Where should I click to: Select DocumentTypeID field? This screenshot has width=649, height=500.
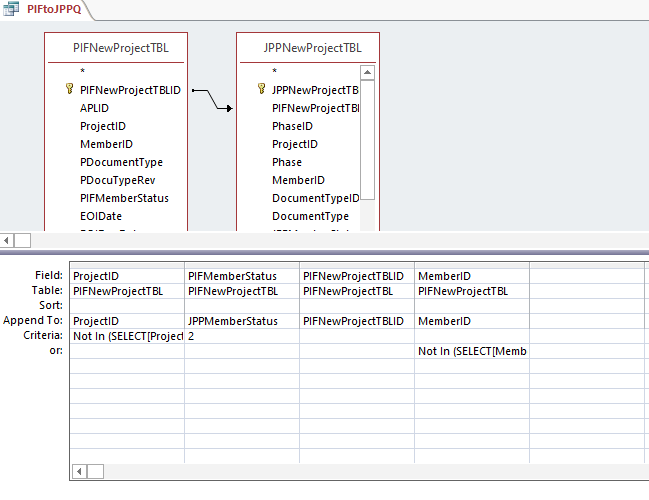coord(315,198)
